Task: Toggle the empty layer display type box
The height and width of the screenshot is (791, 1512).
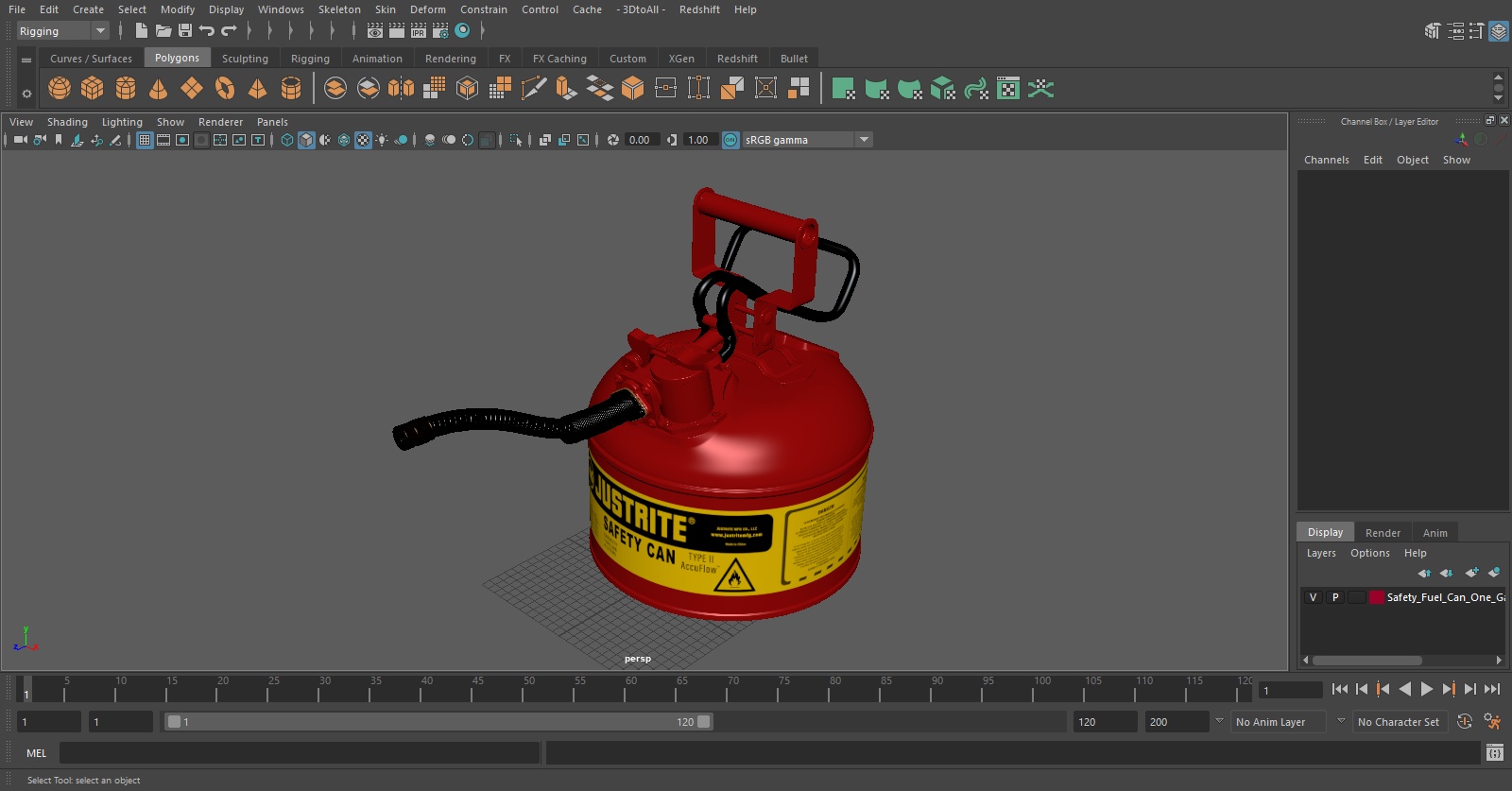Action: coord(1357,597)
